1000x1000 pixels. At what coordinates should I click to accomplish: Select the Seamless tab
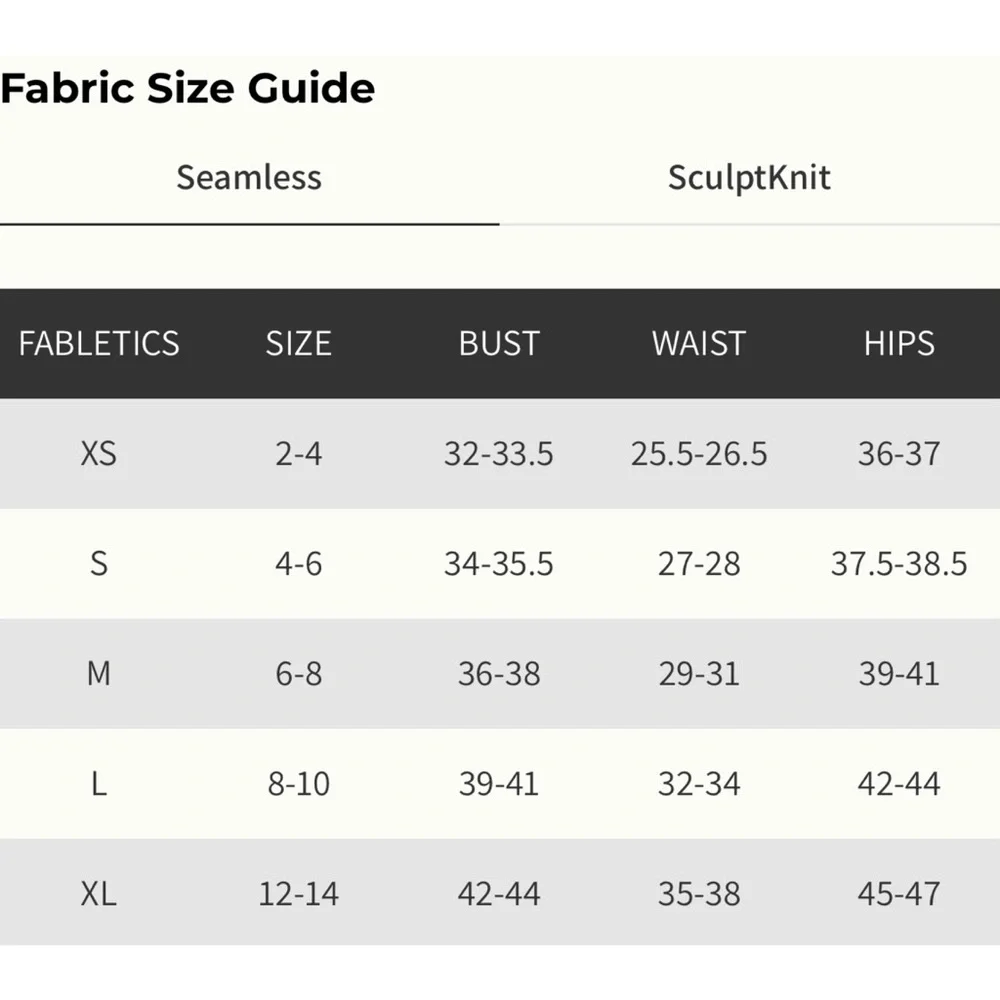[248, 178]
